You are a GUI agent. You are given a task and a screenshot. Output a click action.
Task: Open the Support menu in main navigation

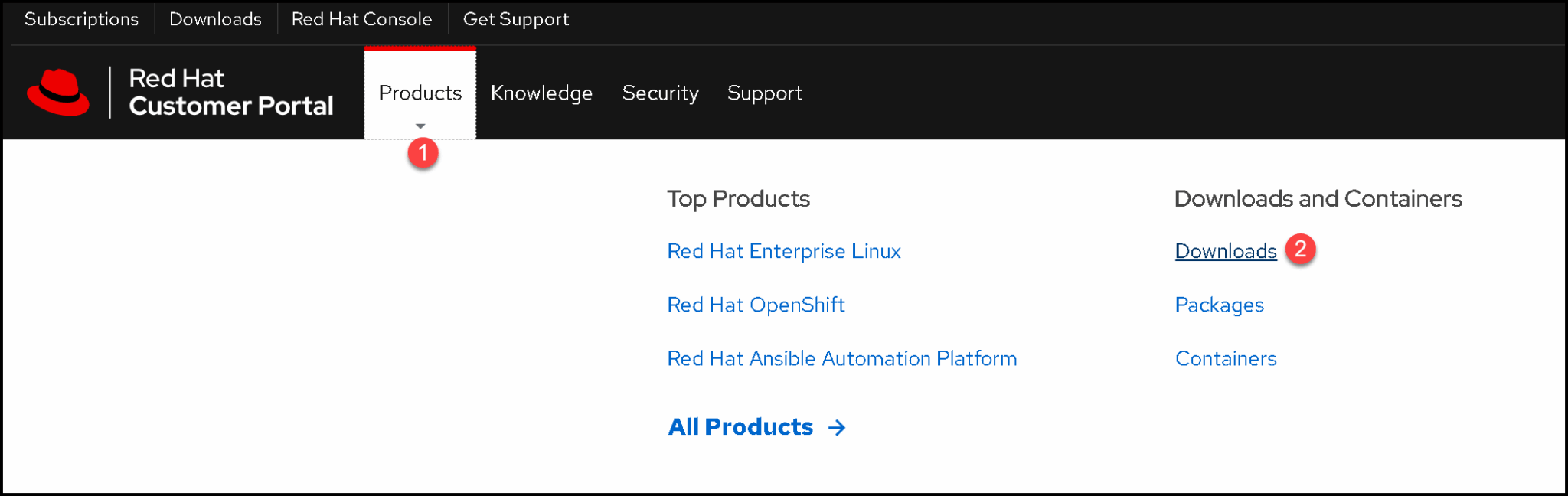coord(764,93)
